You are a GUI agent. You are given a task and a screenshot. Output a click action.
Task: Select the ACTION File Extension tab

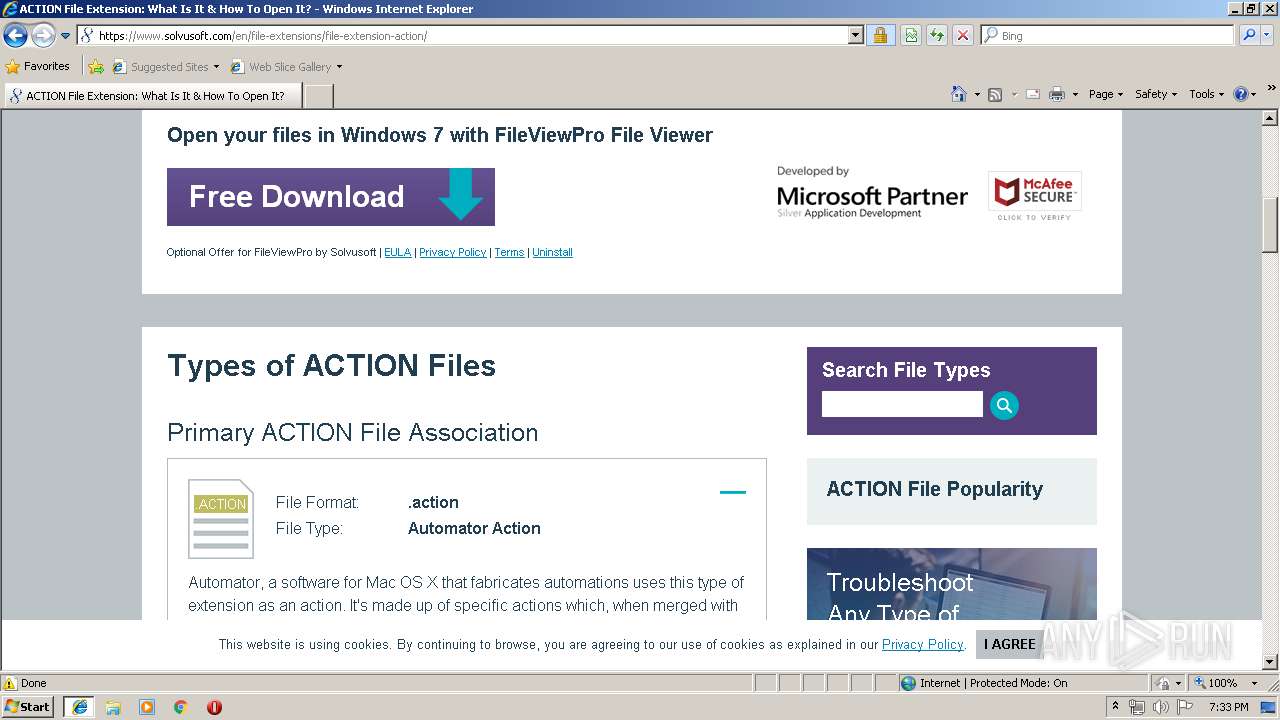point(153,96)
